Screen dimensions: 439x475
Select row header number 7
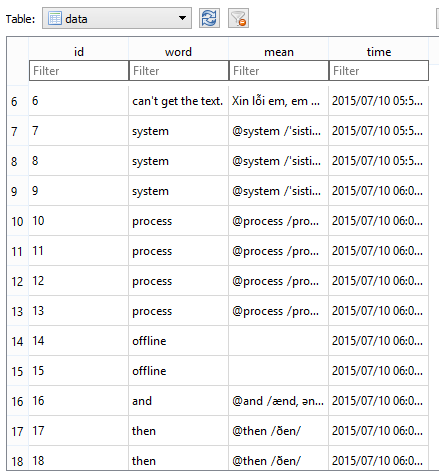coord(17,131)
